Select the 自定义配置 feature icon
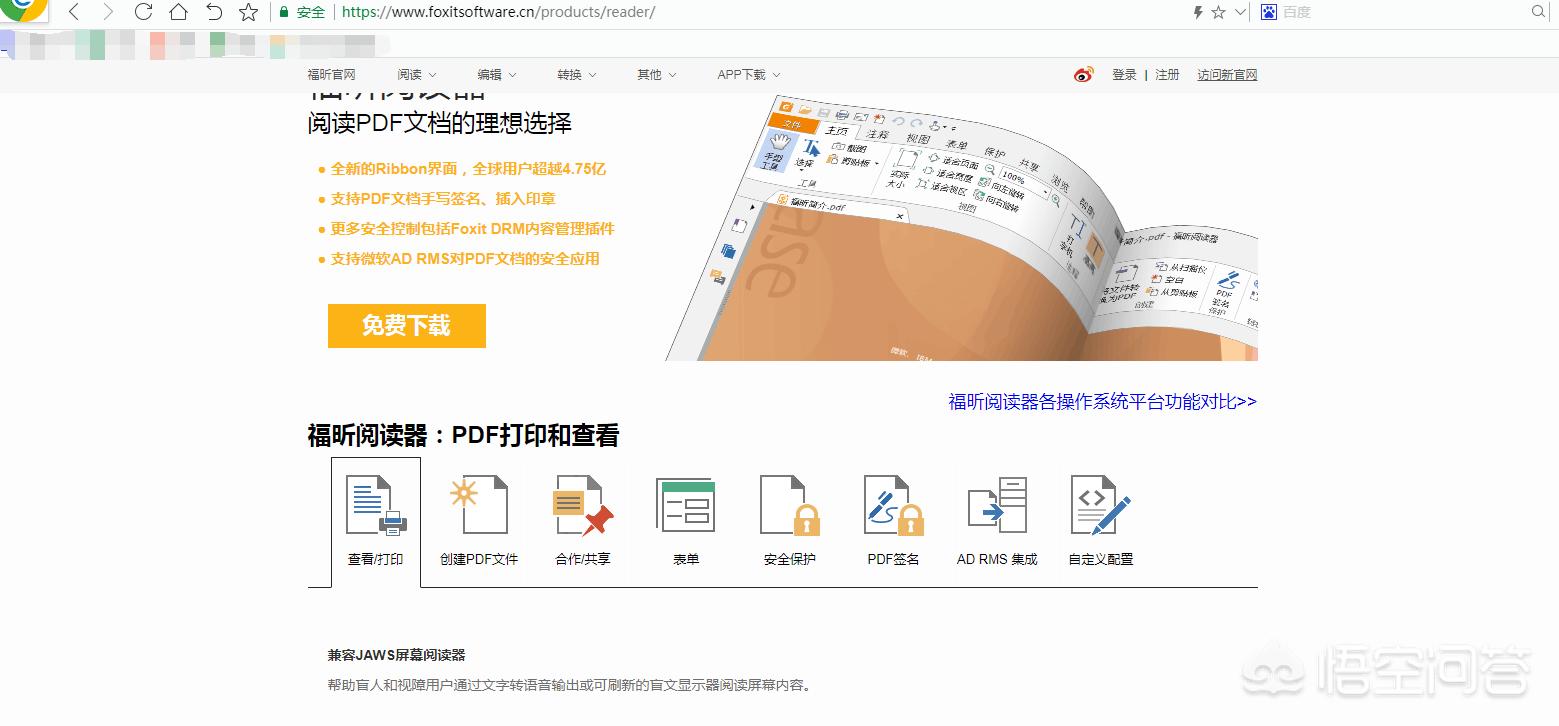The width and height of the screenshot is (1559, 726). pos(1100,505)
